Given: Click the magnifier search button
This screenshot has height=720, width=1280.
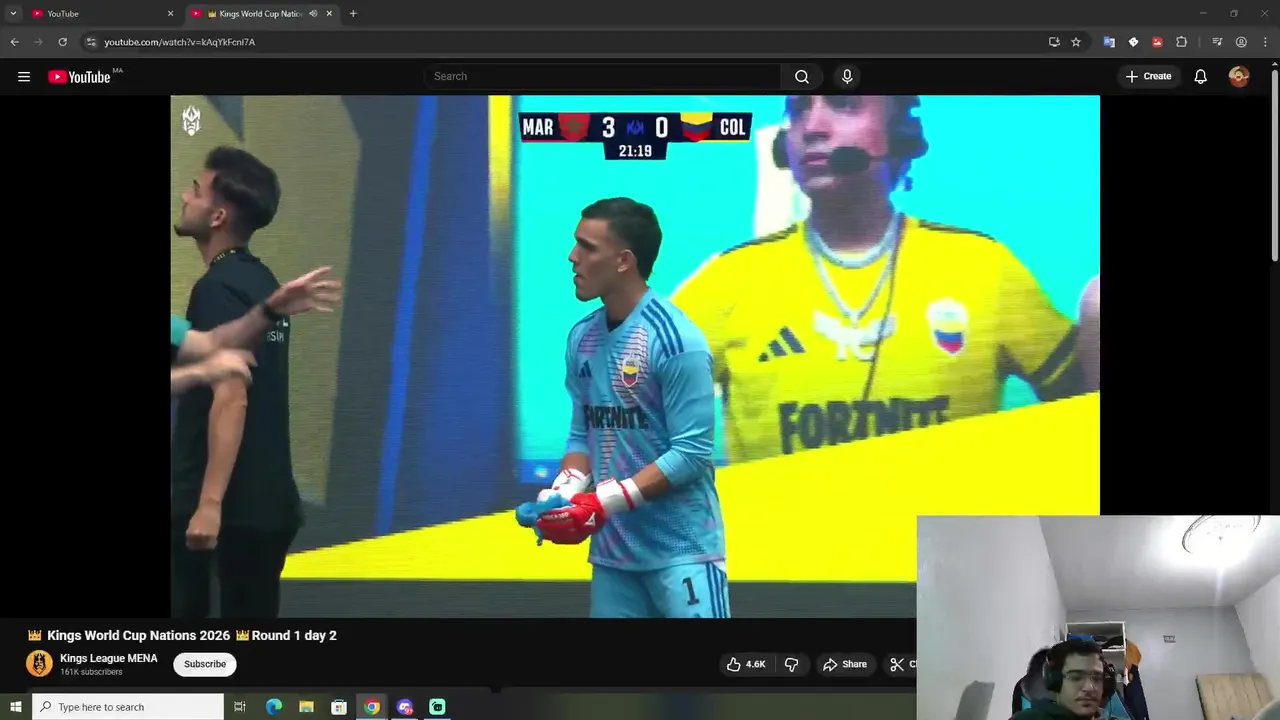Looking at the screenshot, I should [802, 76].
